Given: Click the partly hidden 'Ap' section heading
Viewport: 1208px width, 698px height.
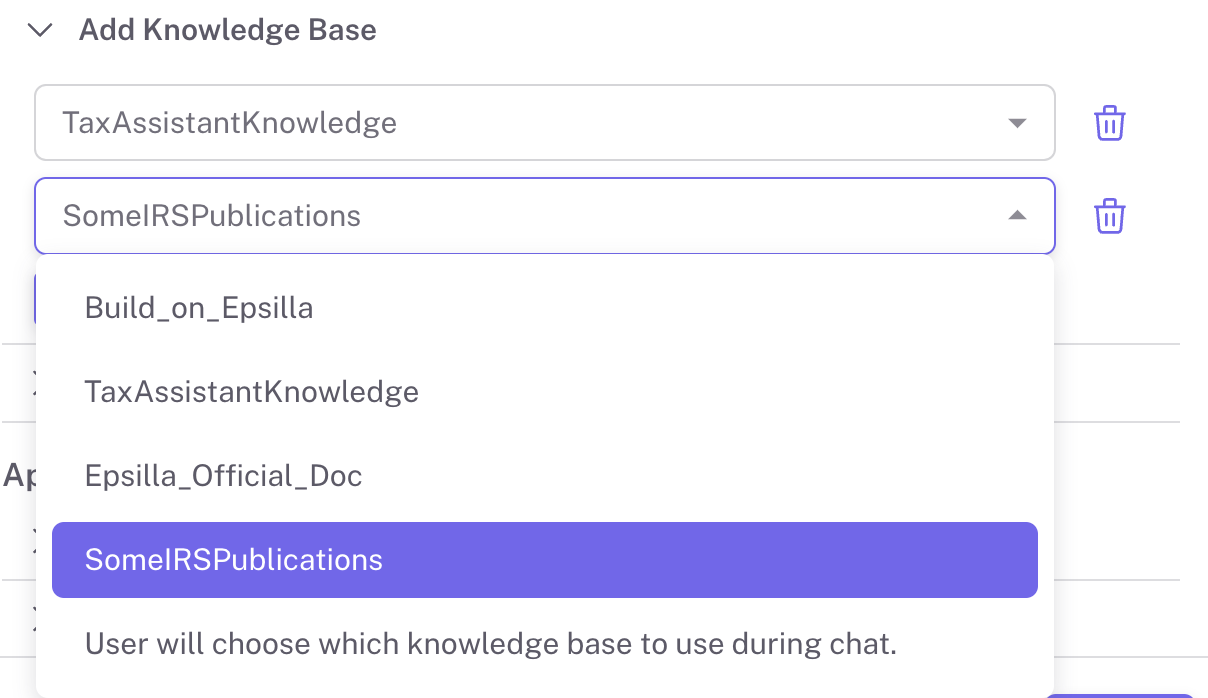Looking at the screenshot, I should (x=19, y=476).
